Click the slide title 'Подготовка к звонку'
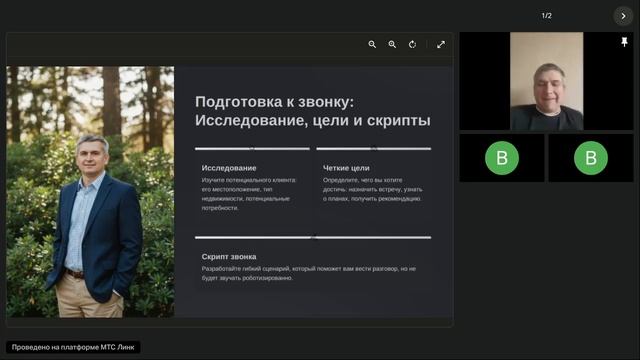This screenshot has height=360, width=640. click(274, 102)
